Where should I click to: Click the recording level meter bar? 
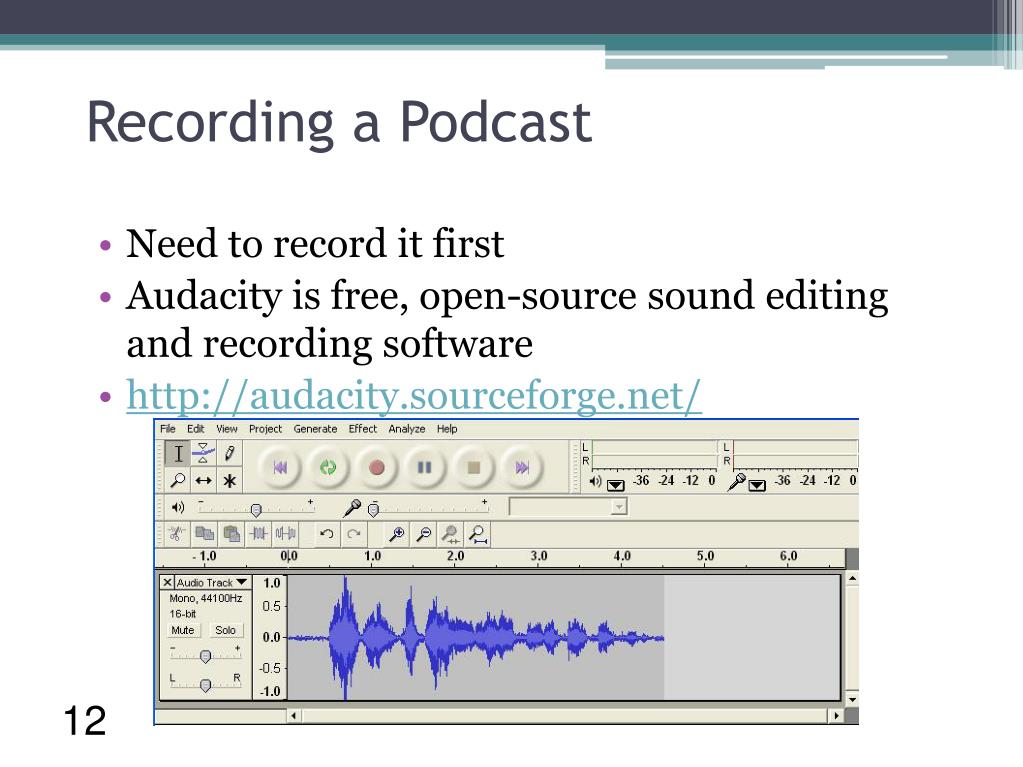(796, 454)
